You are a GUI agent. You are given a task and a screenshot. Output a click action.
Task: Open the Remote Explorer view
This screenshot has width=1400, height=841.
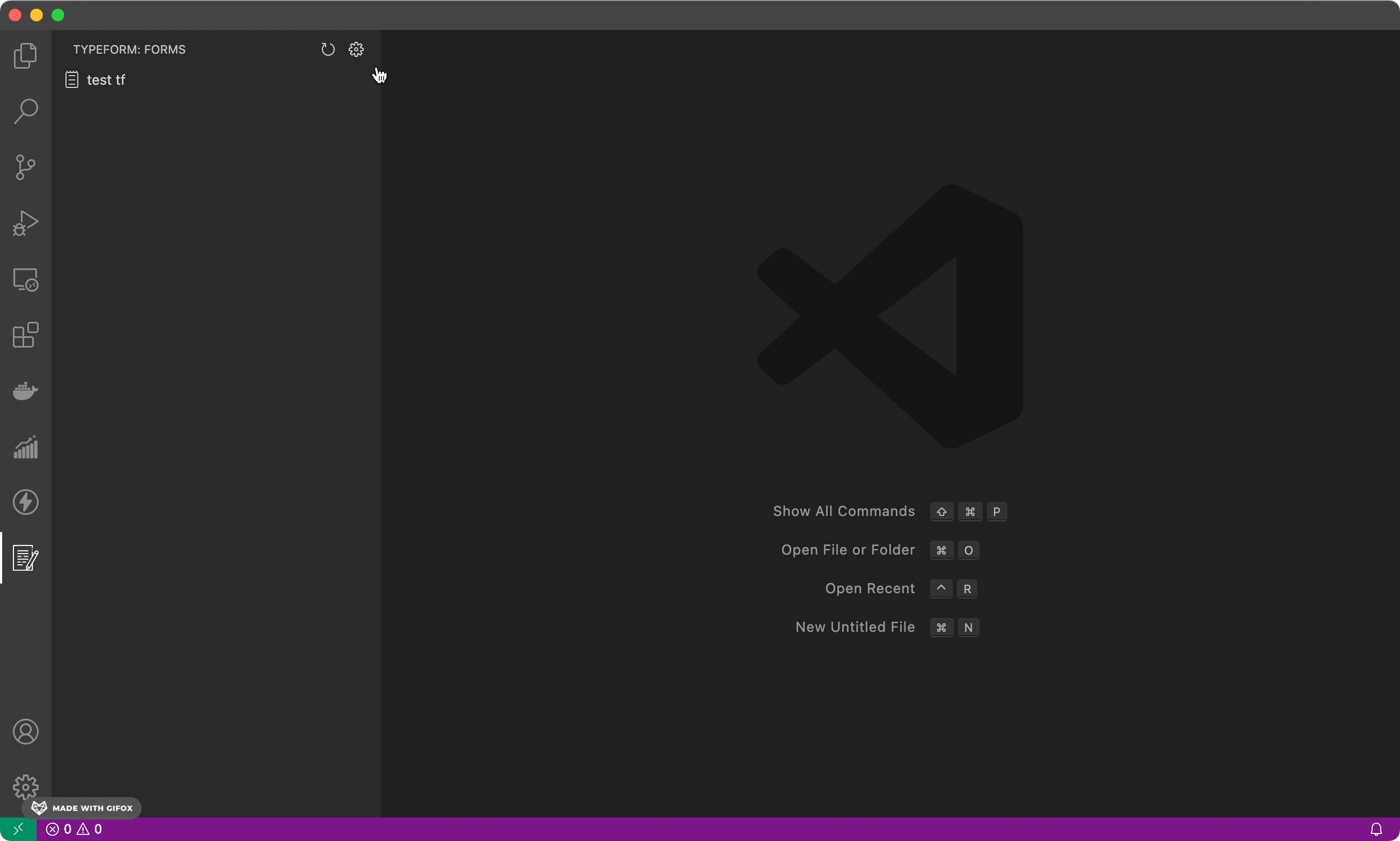(x=26, y=279)
